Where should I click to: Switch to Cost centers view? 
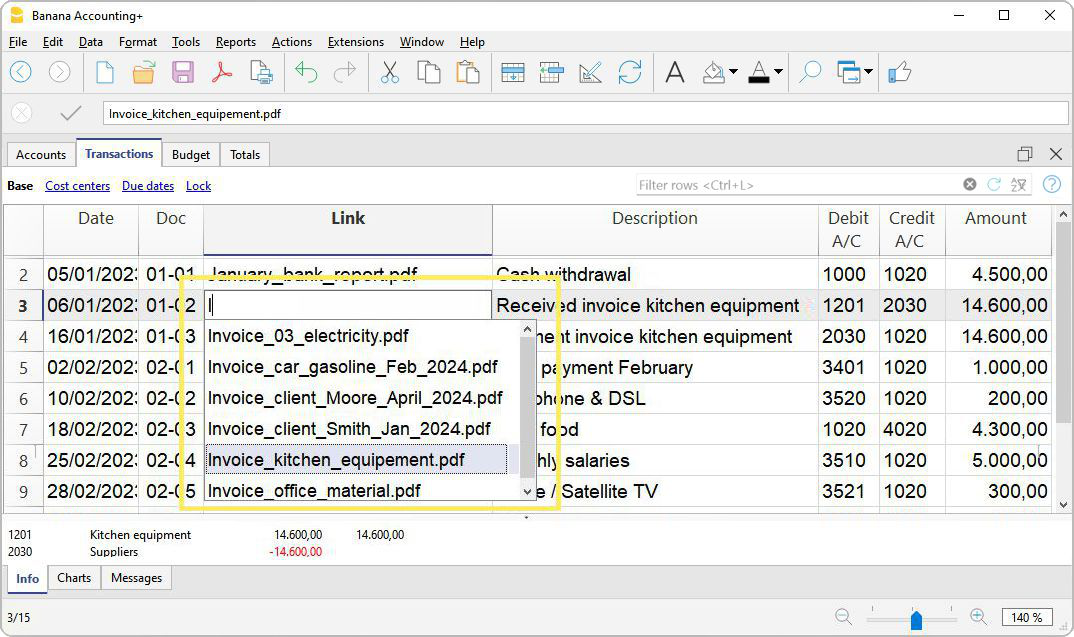77,186
